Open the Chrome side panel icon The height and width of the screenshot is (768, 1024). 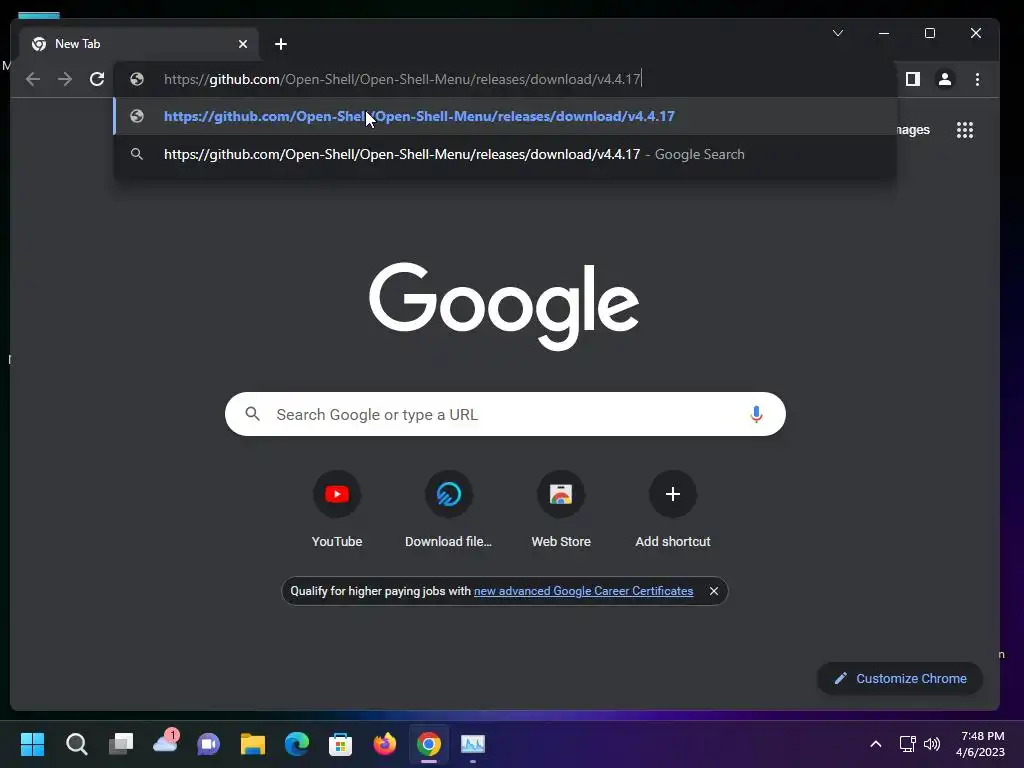click(x=912, y=79)
